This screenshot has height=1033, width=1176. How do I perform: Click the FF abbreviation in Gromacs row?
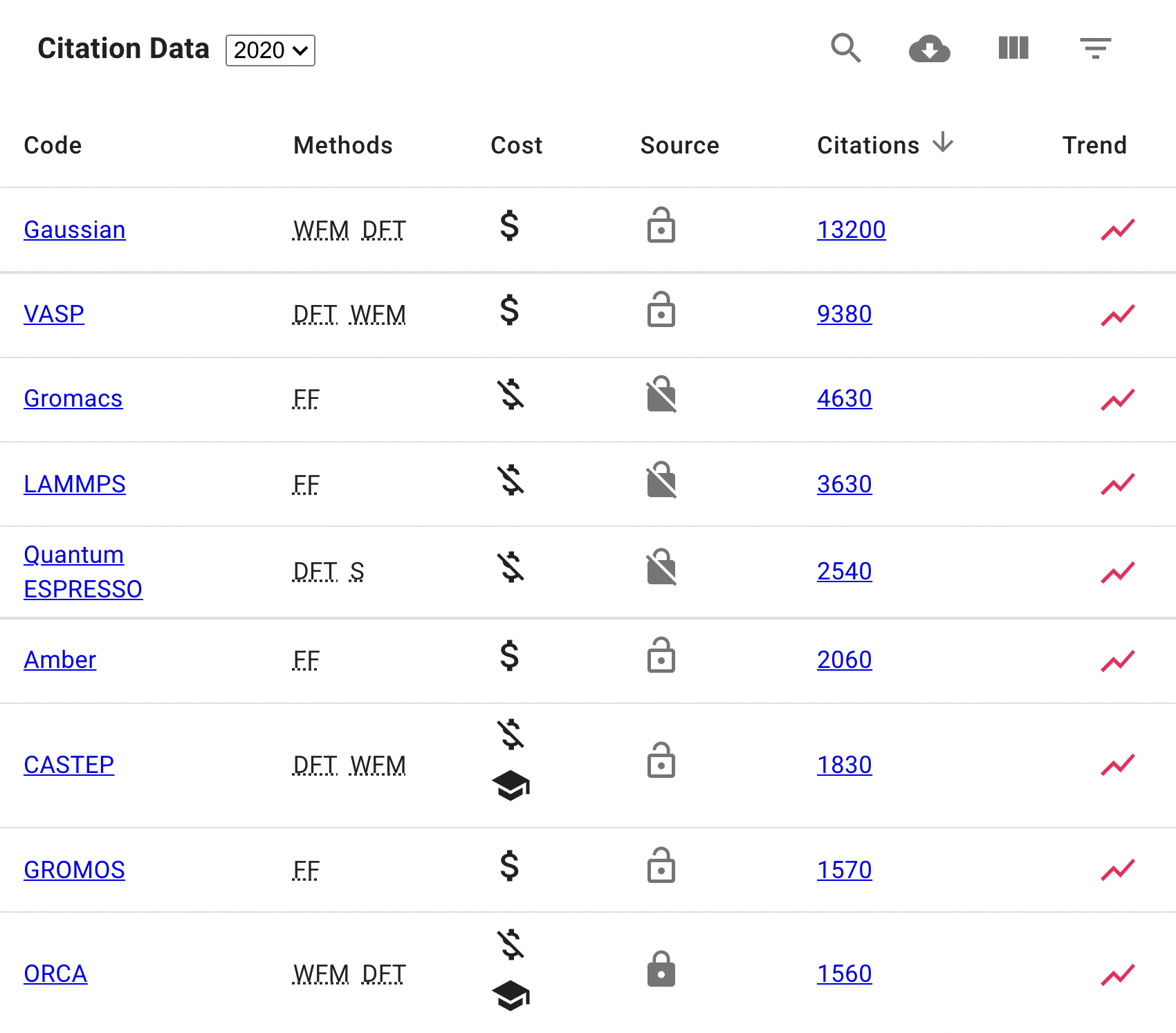(x=306, y=398)
